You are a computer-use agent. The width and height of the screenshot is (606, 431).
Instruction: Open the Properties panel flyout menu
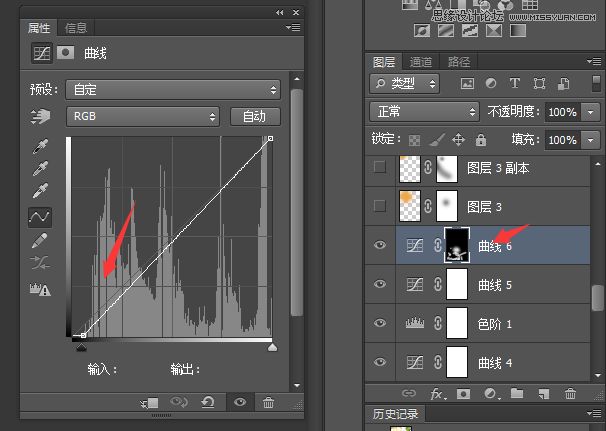pos(293,27)
